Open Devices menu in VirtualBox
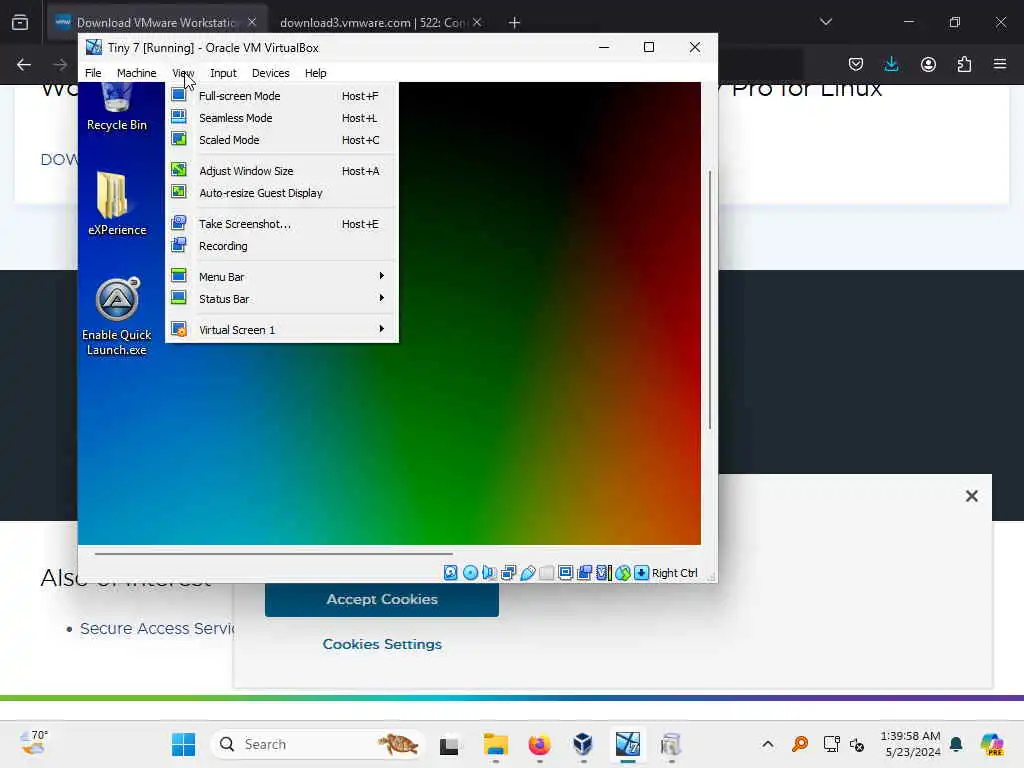The image size is (1024, 768). tap(270, 73)
